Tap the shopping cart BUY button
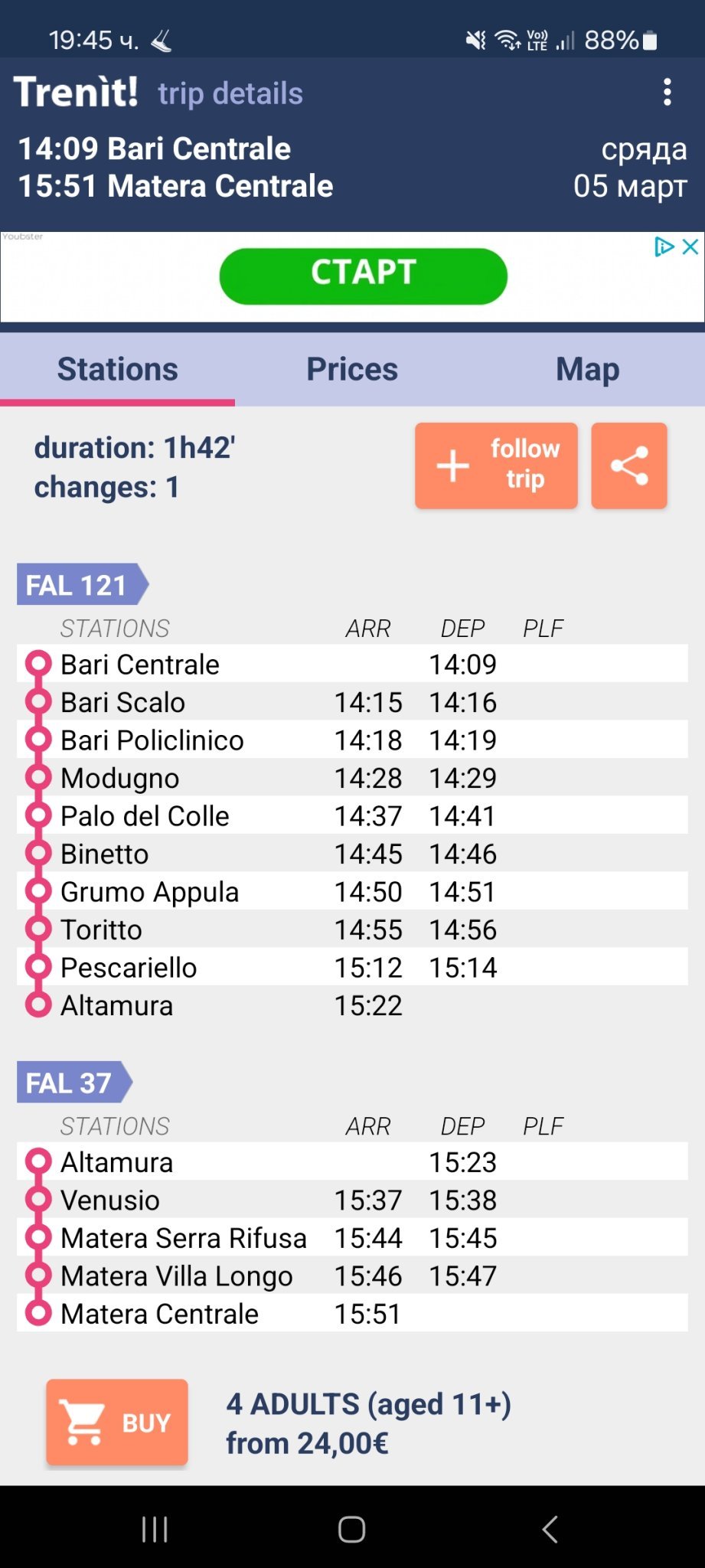 [117, 1422]
